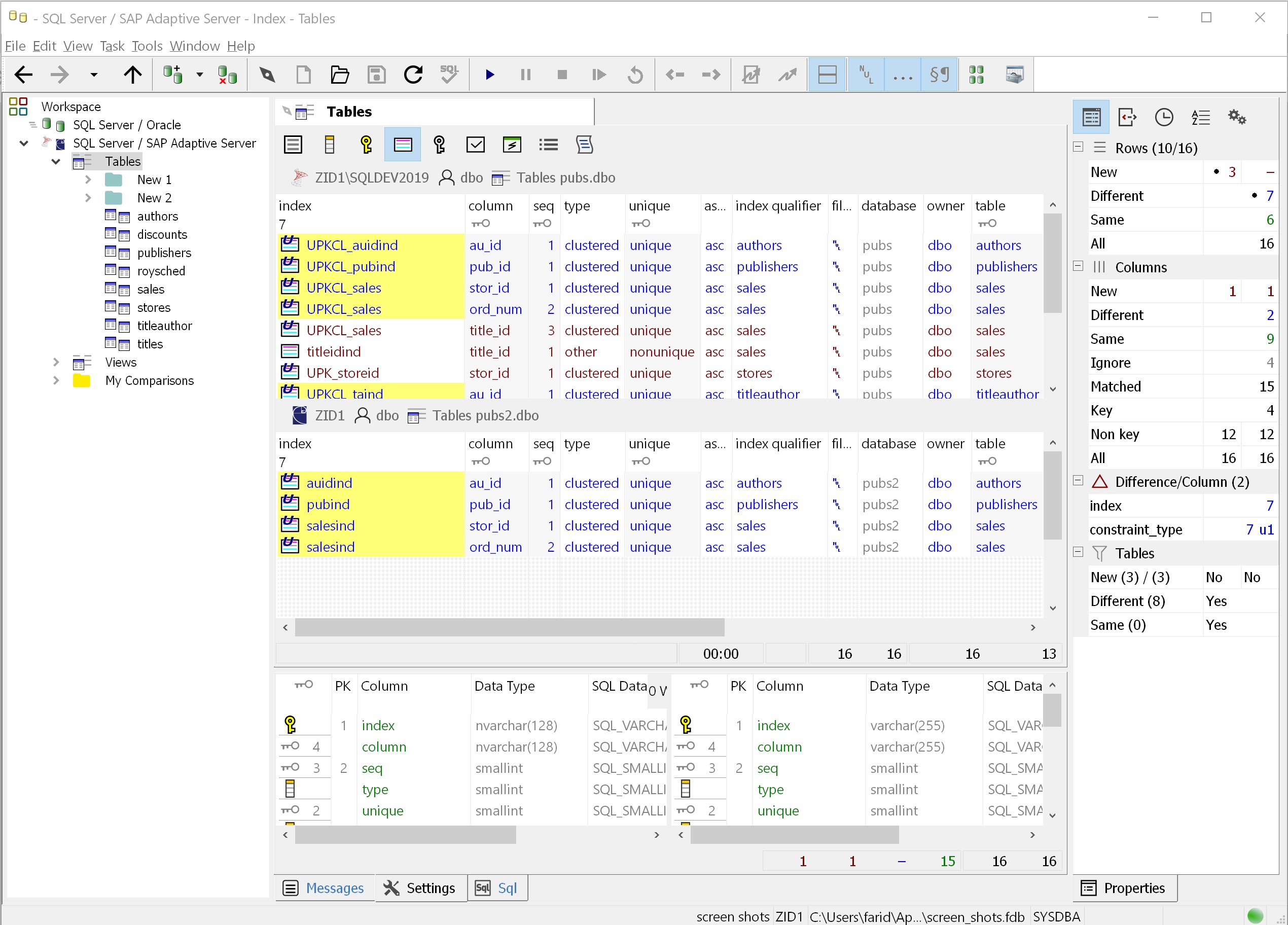
Task: Click the clock history icon in right panel
Action: [x=1164, y=118]
